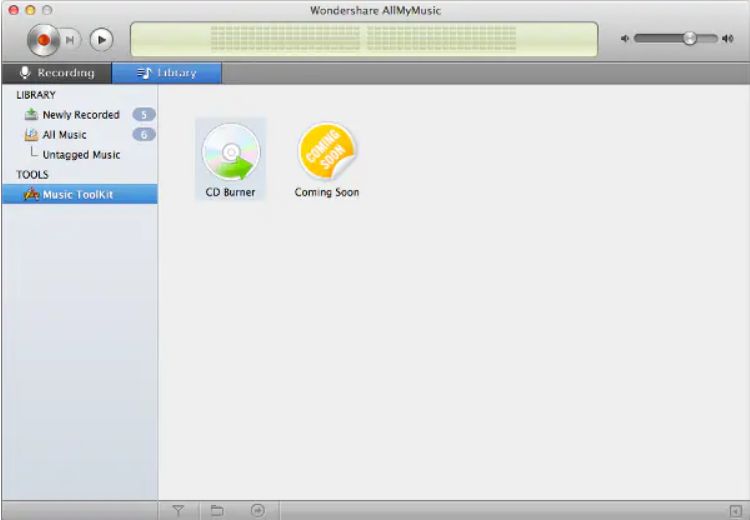Click the Newly Recorded count badge
The height and width of the screenshot is (520, 750).
coord(144,115)
